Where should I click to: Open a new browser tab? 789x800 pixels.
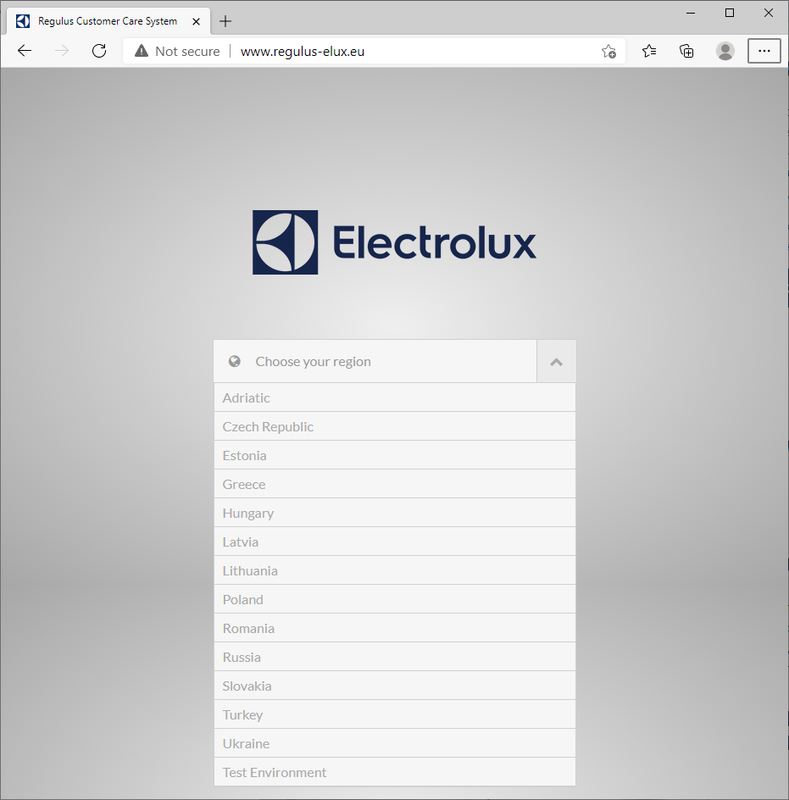(225, 21)
